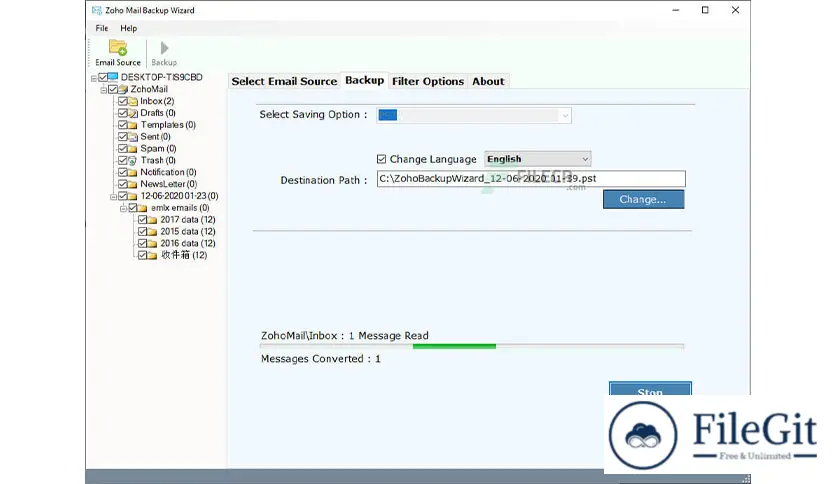The image size is (836, 484).
Task: Uncheck the DESKTOP-TIS9CBD root checkbox
Action: coord(103,77)
